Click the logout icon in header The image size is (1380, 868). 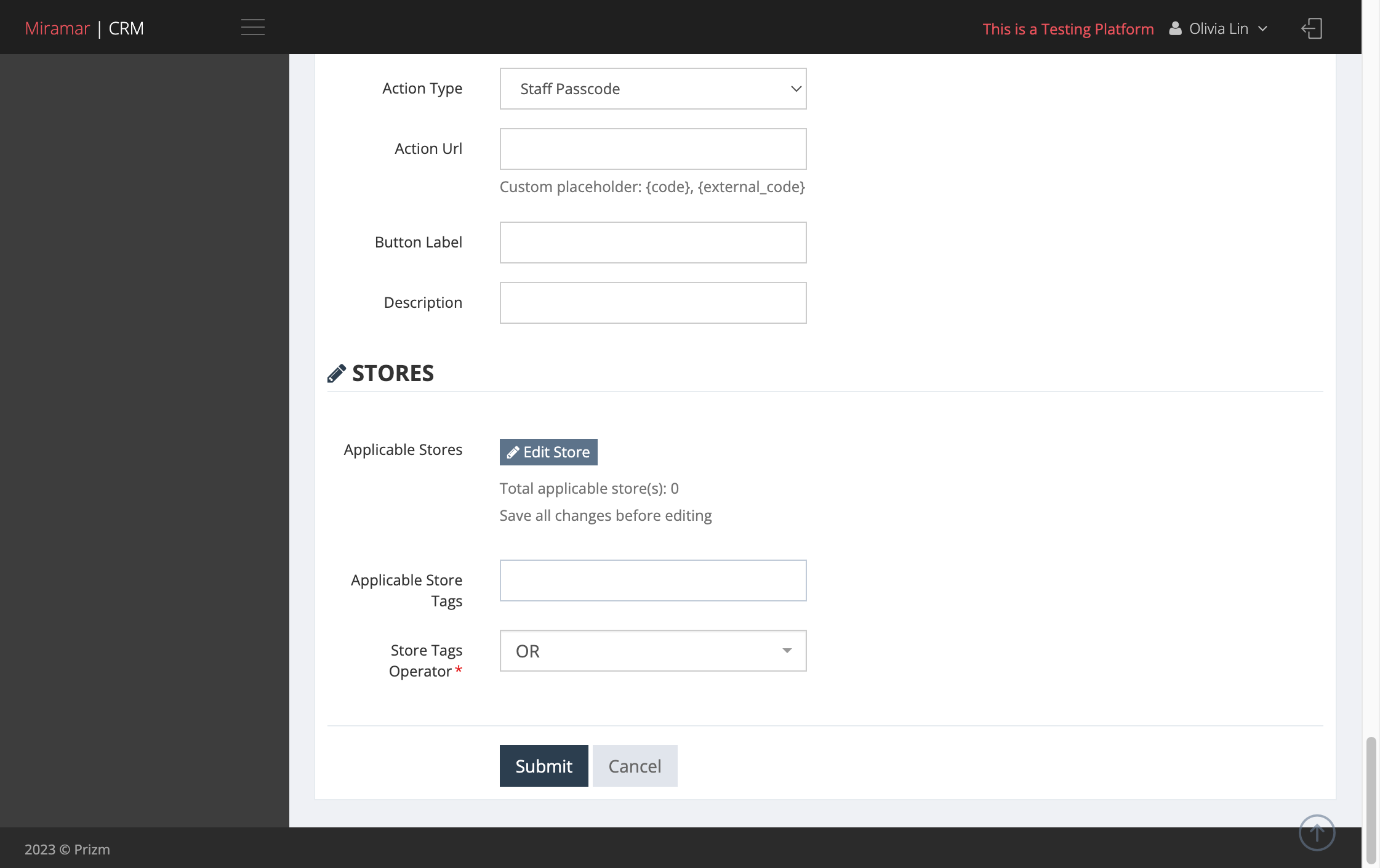1312,28
